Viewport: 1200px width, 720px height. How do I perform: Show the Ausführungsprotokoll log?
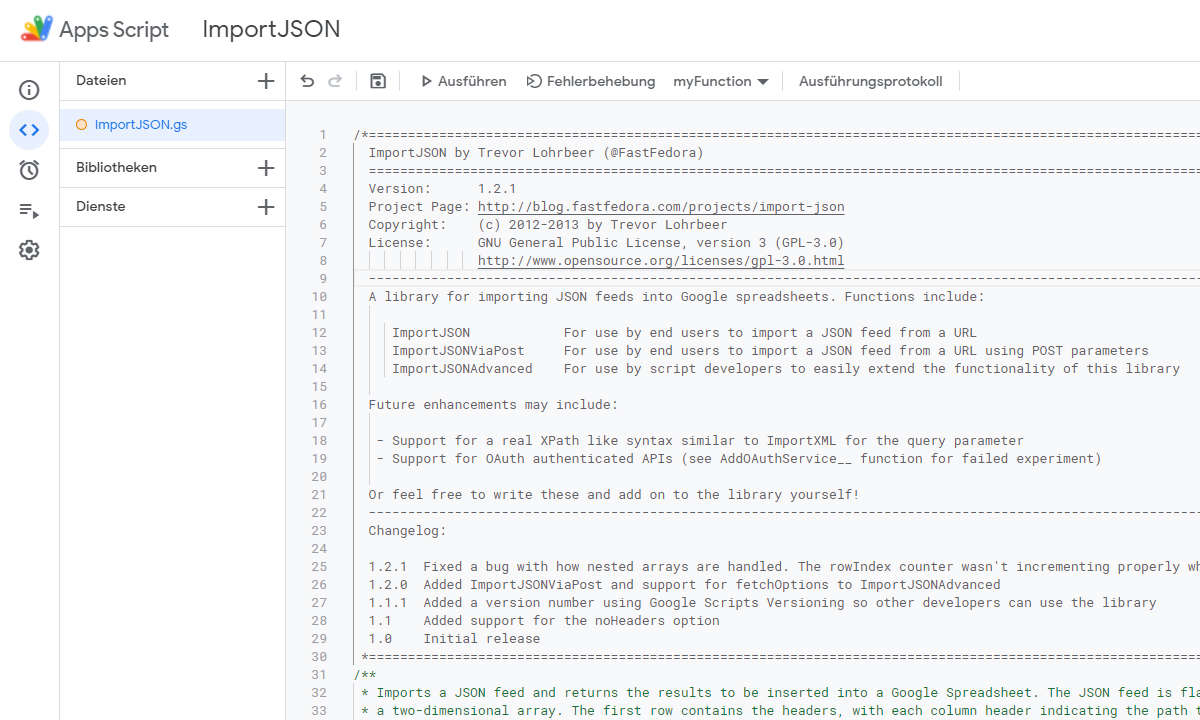point(871,81)
